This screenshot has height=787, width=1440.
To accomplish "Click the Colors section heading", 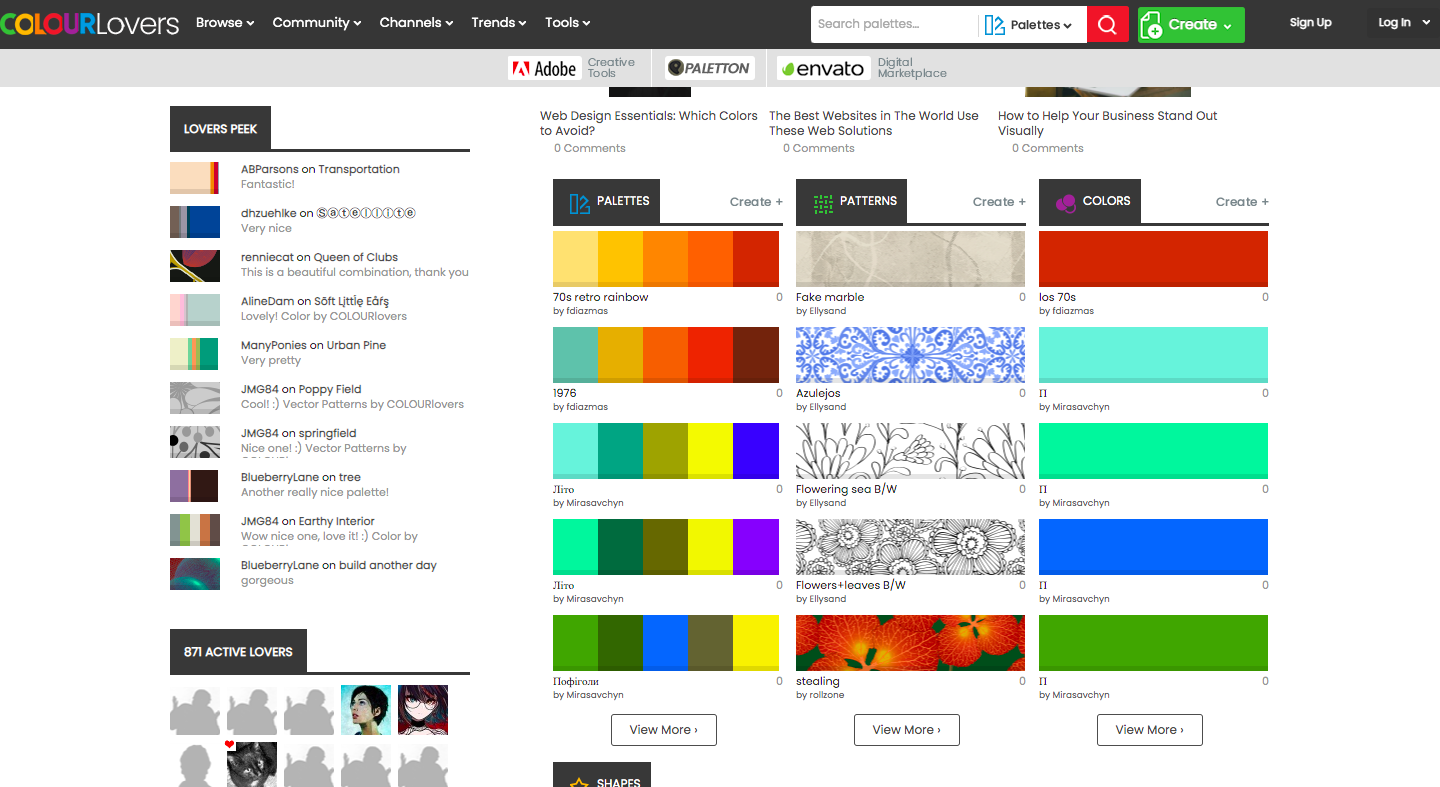I will [x=1106, y=201].
